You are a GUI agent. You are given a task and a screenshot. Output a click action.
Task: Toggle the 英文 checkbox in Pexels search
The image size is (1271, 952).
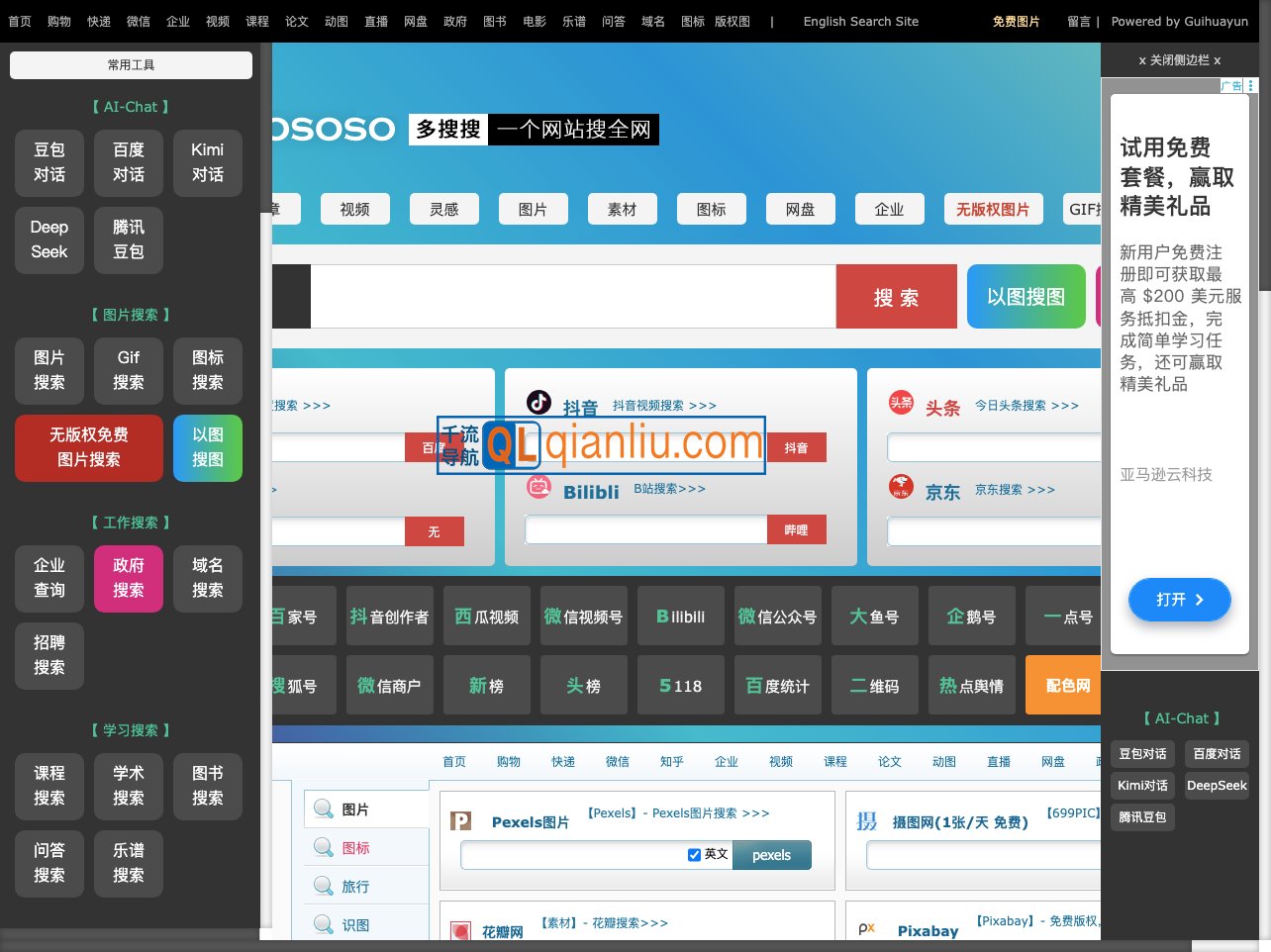(694, 854)
